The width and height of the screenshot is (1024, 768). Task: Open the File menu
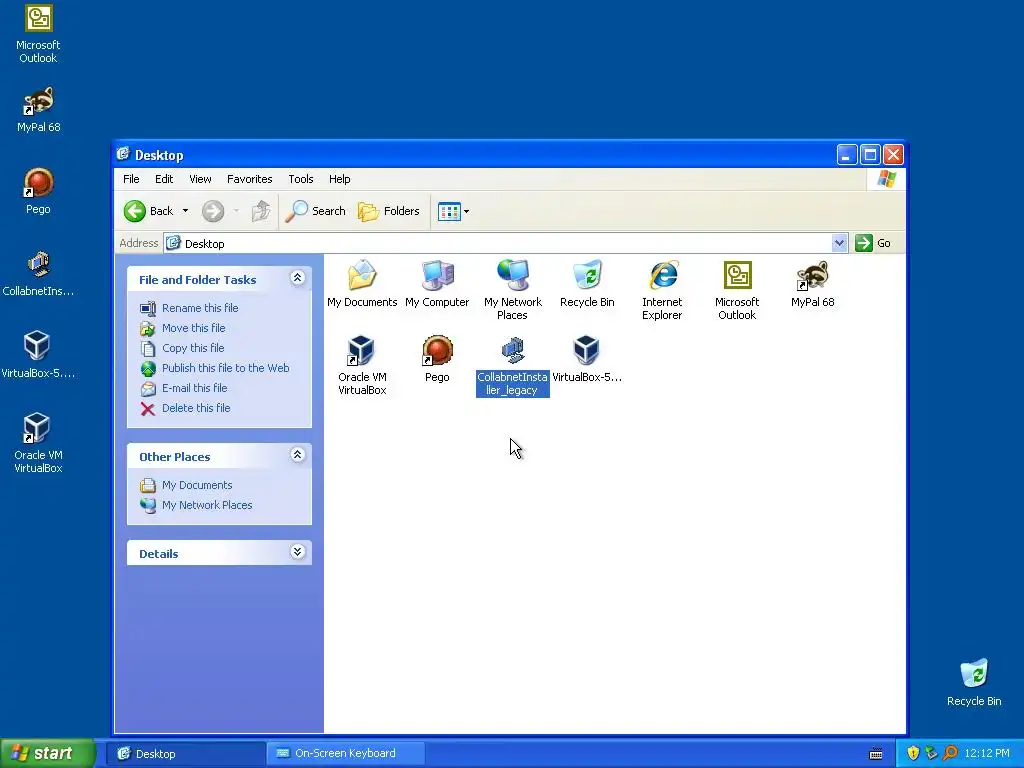click(131, 179)
